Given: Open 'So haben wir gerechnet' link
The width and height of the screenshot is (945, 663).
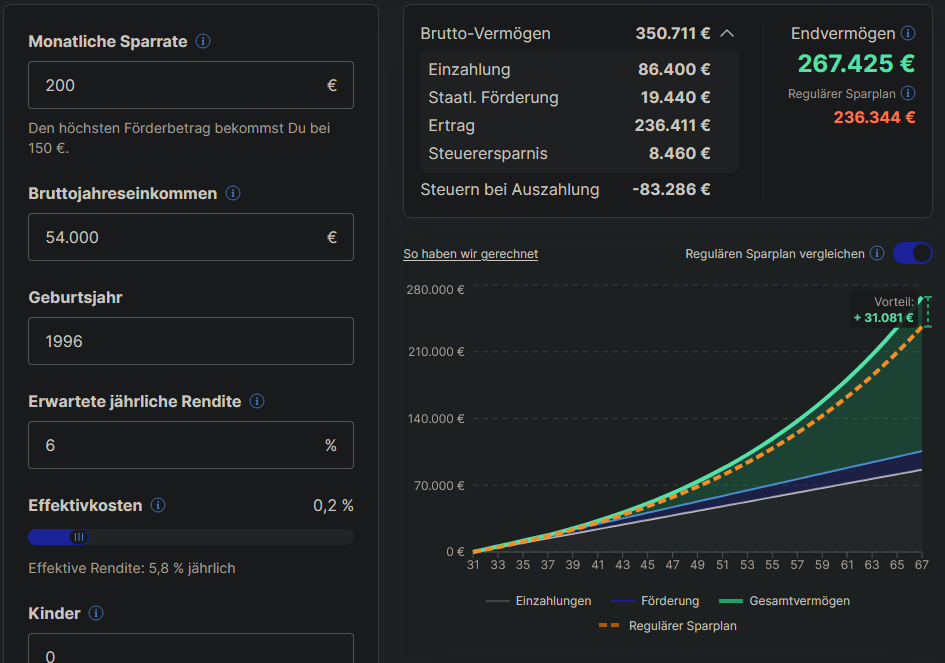Looking at the screenshot, I should click(x=470, y=254).
